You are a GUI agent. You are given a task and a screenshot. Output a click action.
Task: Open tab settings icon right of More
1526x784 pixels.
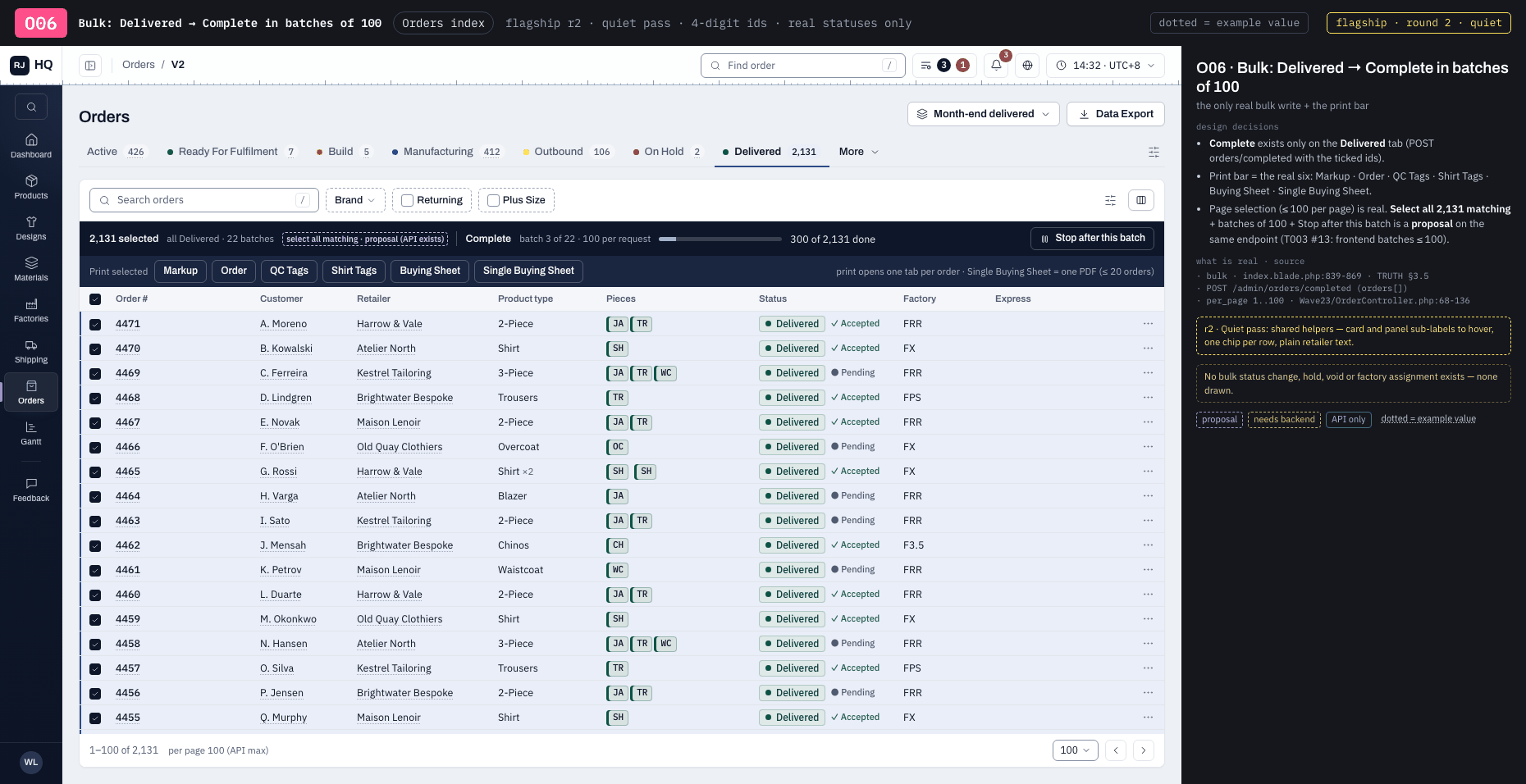[1154, 152]
